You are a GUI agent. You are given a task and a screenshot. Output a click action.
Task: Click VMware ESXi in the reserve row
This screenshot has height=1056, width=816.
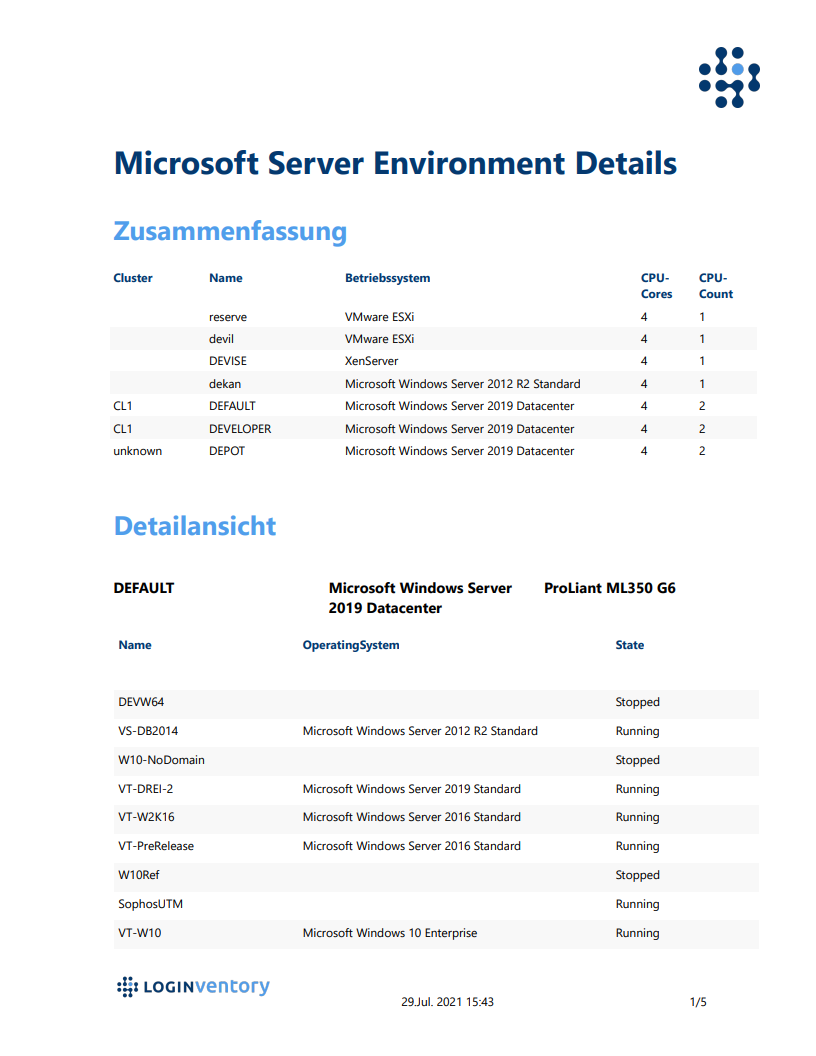(380, 317)
